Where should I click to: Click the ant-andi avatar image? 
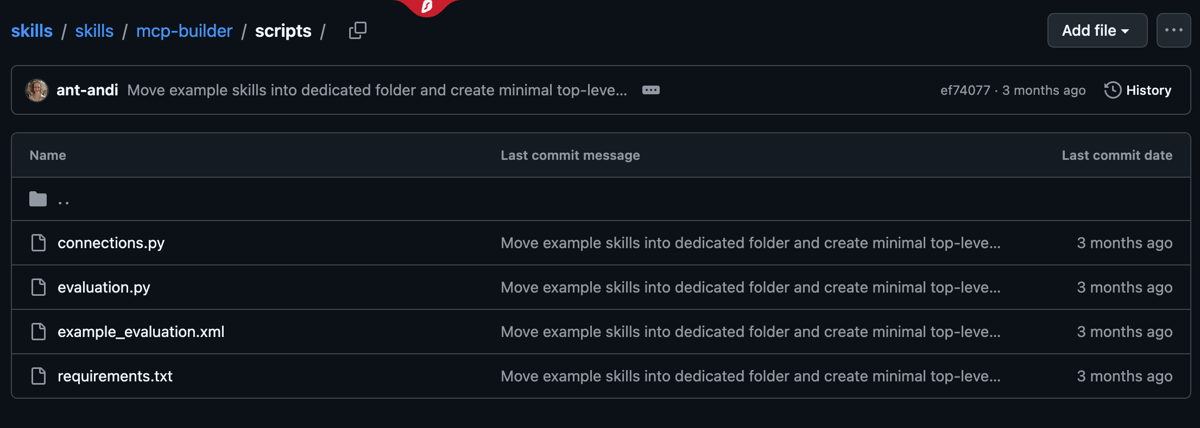37,90
